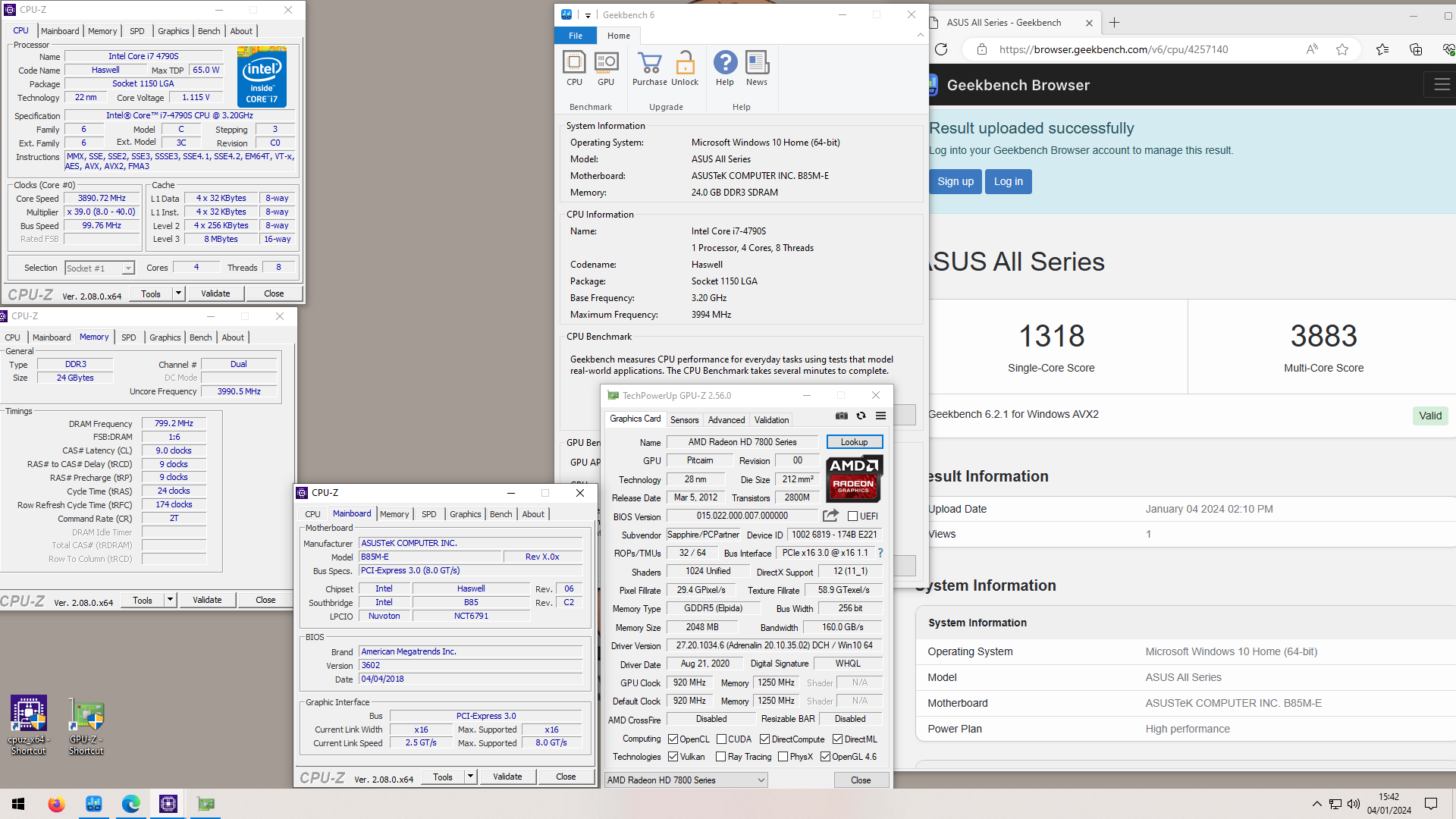Viewport: 1456px width, 819px height.
Task: Open the Geekbench Browser hamburger menu
Action: click(1442, 85)
